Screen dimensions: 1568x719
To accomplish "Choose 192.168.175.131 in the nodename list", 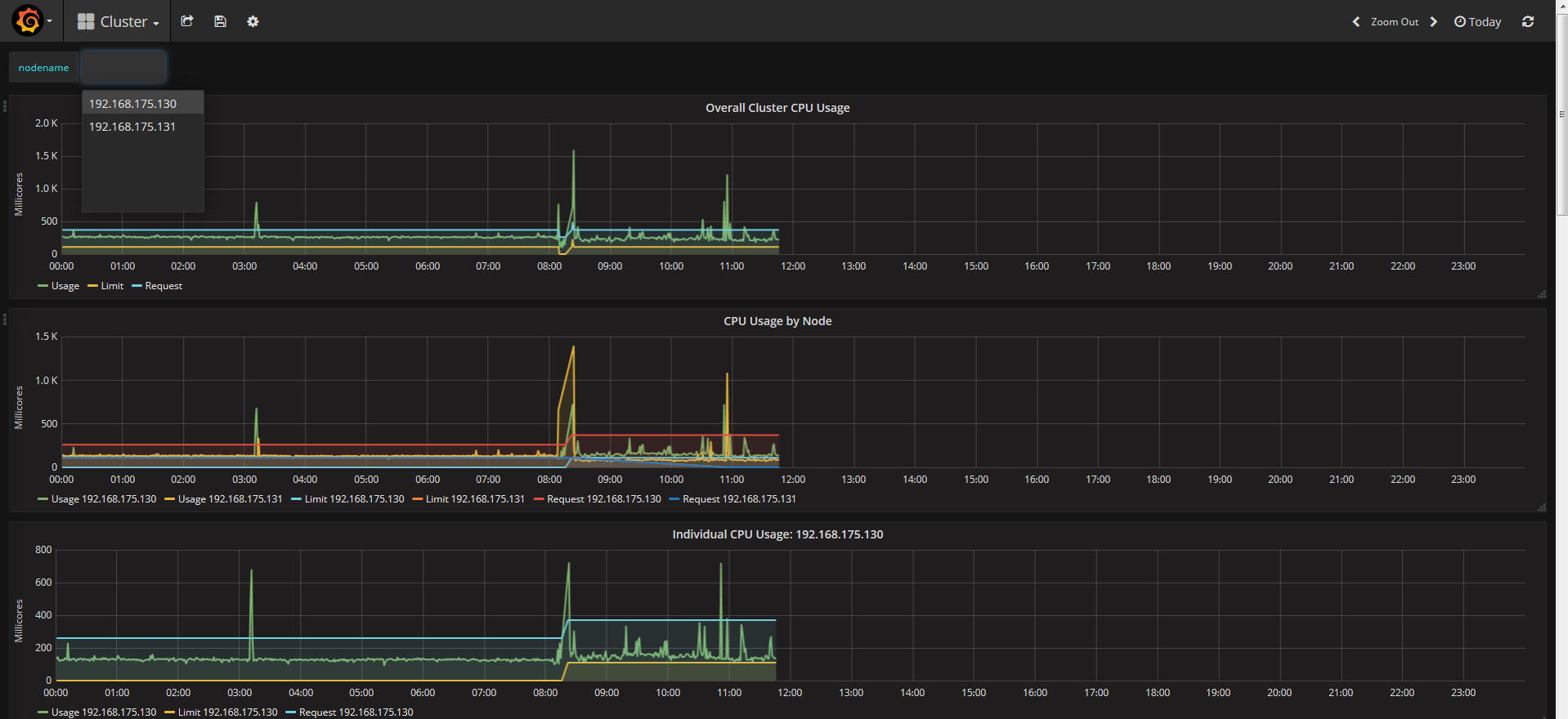I will (x=143, y=127).
